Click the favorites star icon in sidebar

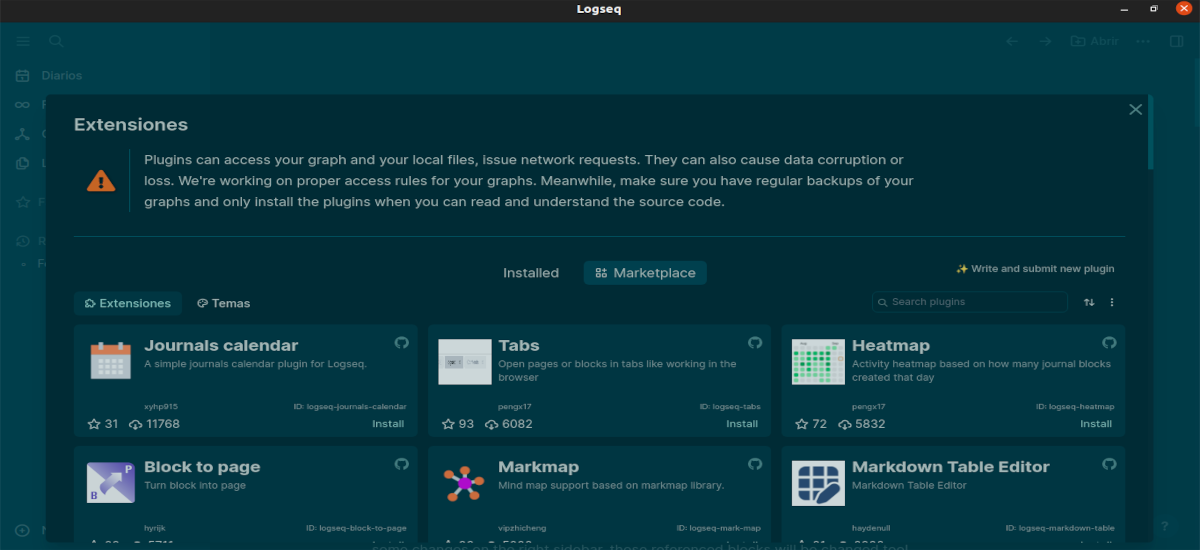point(23,202)
